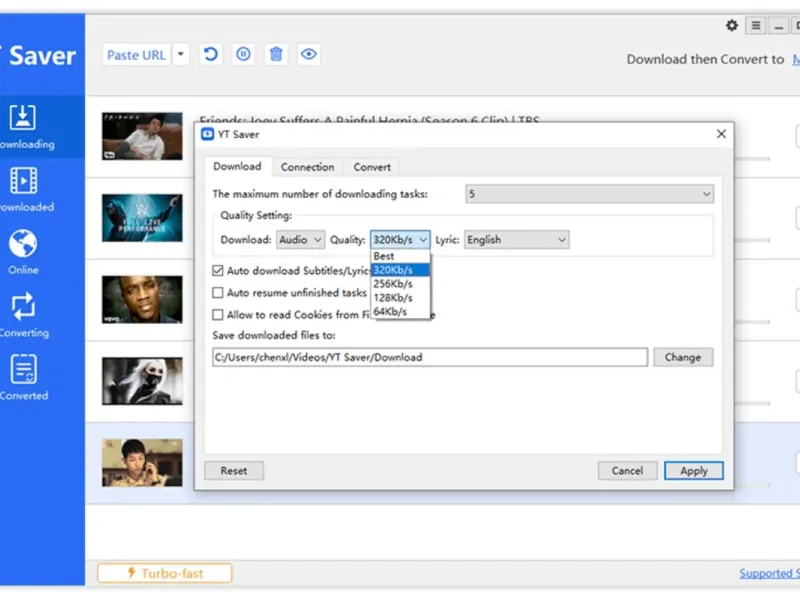Open maximum downloading tasks dropdown

click(589, 194)
